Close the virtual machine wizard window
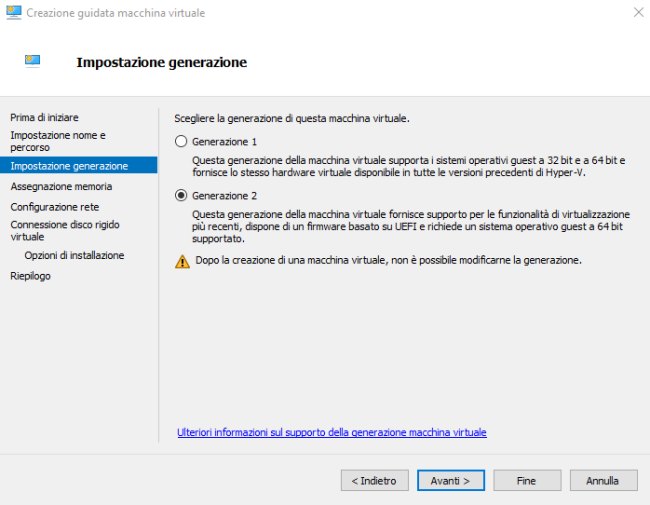Screen dimensions: 650x505 (636, 11)
